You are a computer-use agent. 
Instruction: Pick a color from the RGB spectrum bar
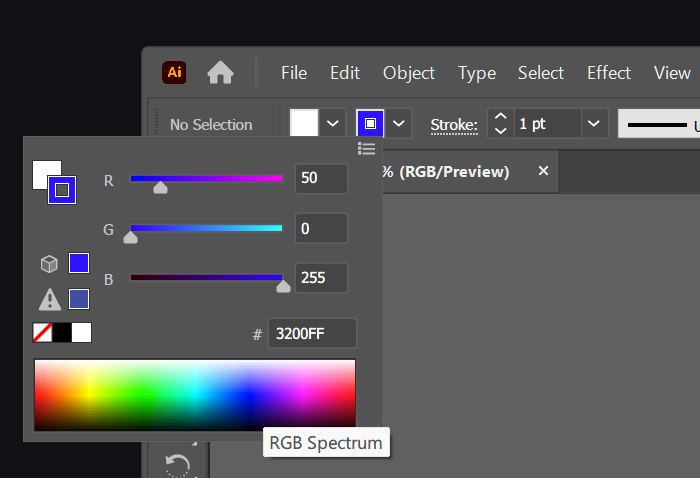coord(195,395)
